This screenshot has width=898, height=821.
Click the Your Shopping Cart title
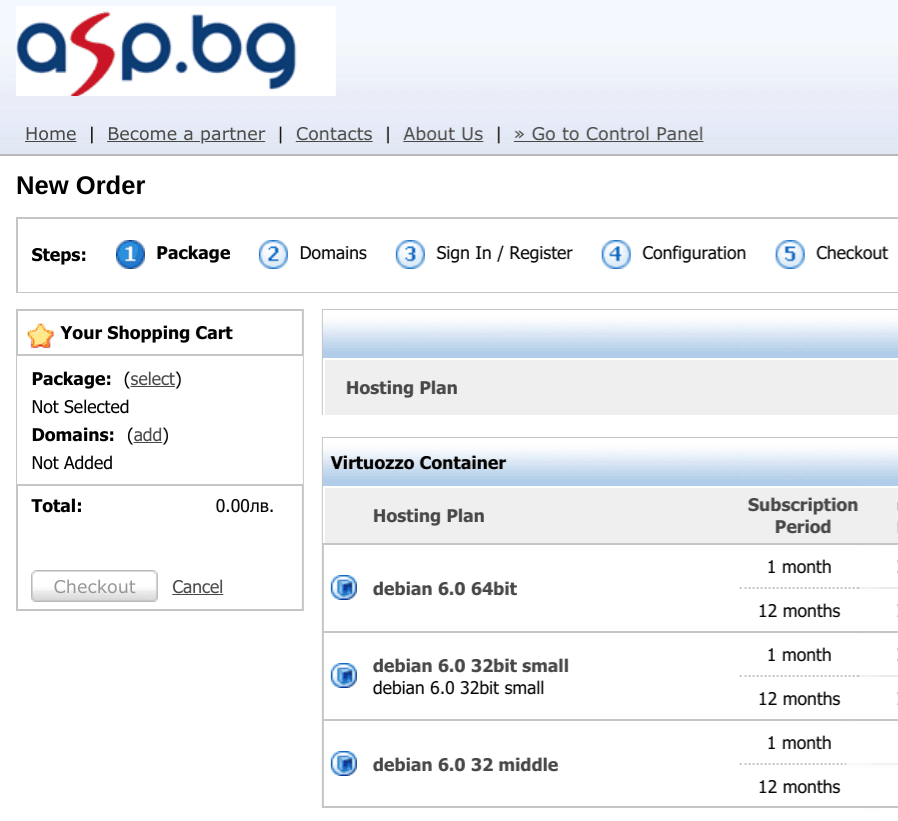coord(147,333)
